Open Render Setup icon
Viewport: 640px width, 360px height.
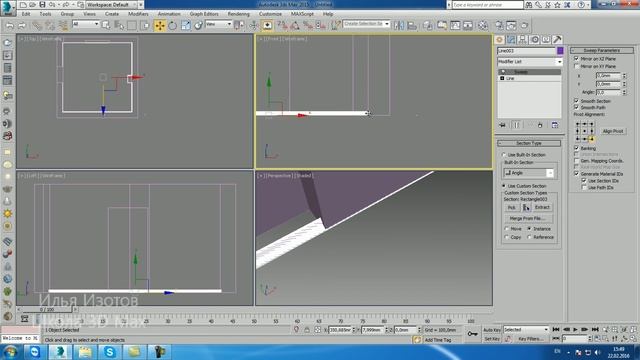pyautogui.click(x=499, y=25)
